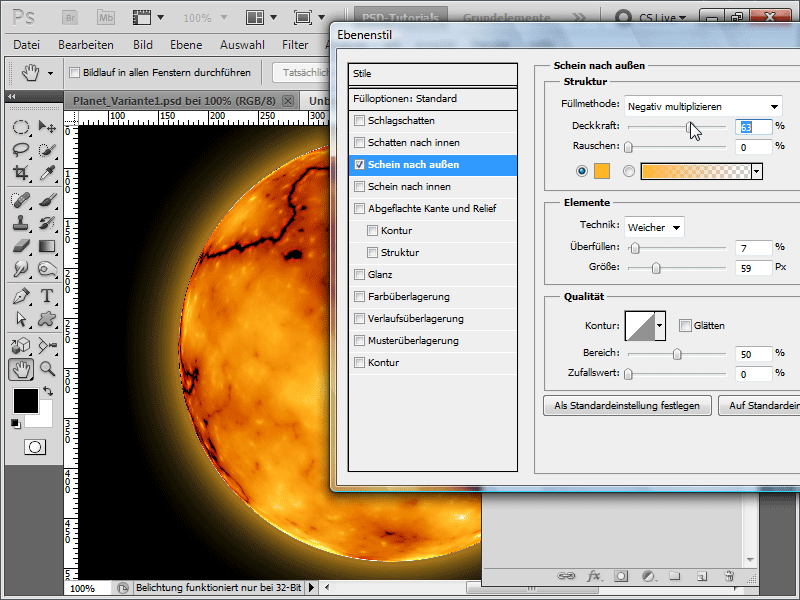Select the Healing Brush tool
800x600 pixels.
[21, 199]
